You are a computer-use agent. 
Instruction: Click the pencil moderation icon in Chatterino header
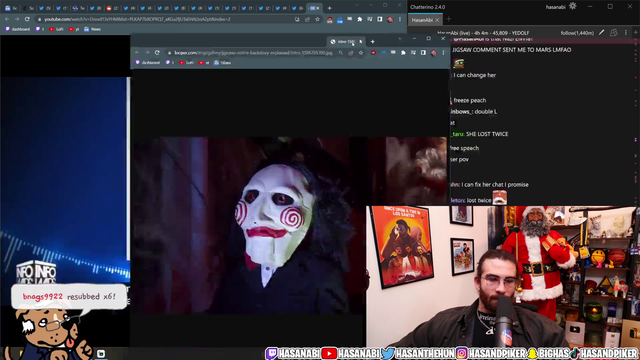pos(601,33)
